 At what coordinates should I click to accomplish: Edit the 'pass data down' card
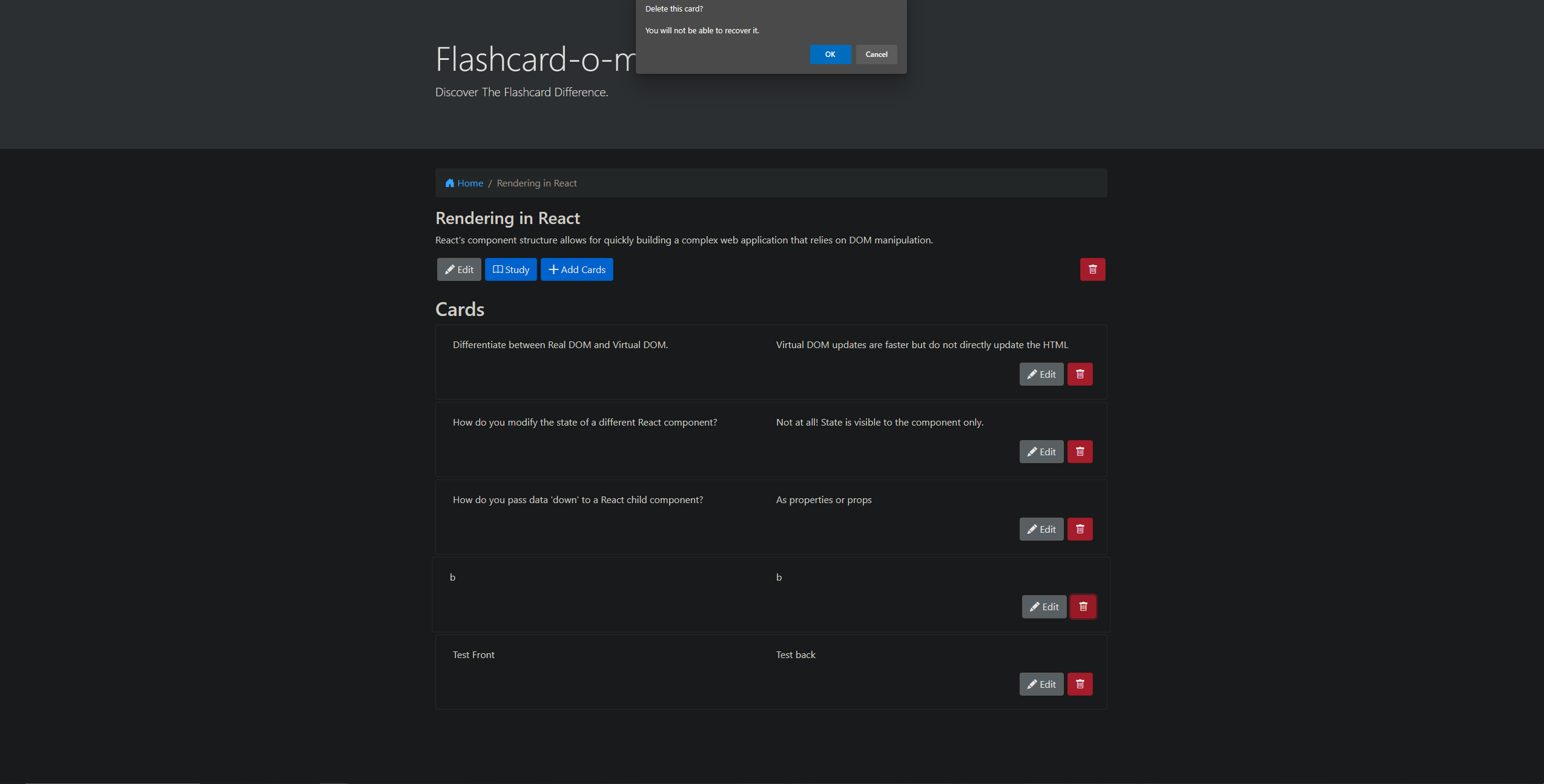coord(1041,529)
